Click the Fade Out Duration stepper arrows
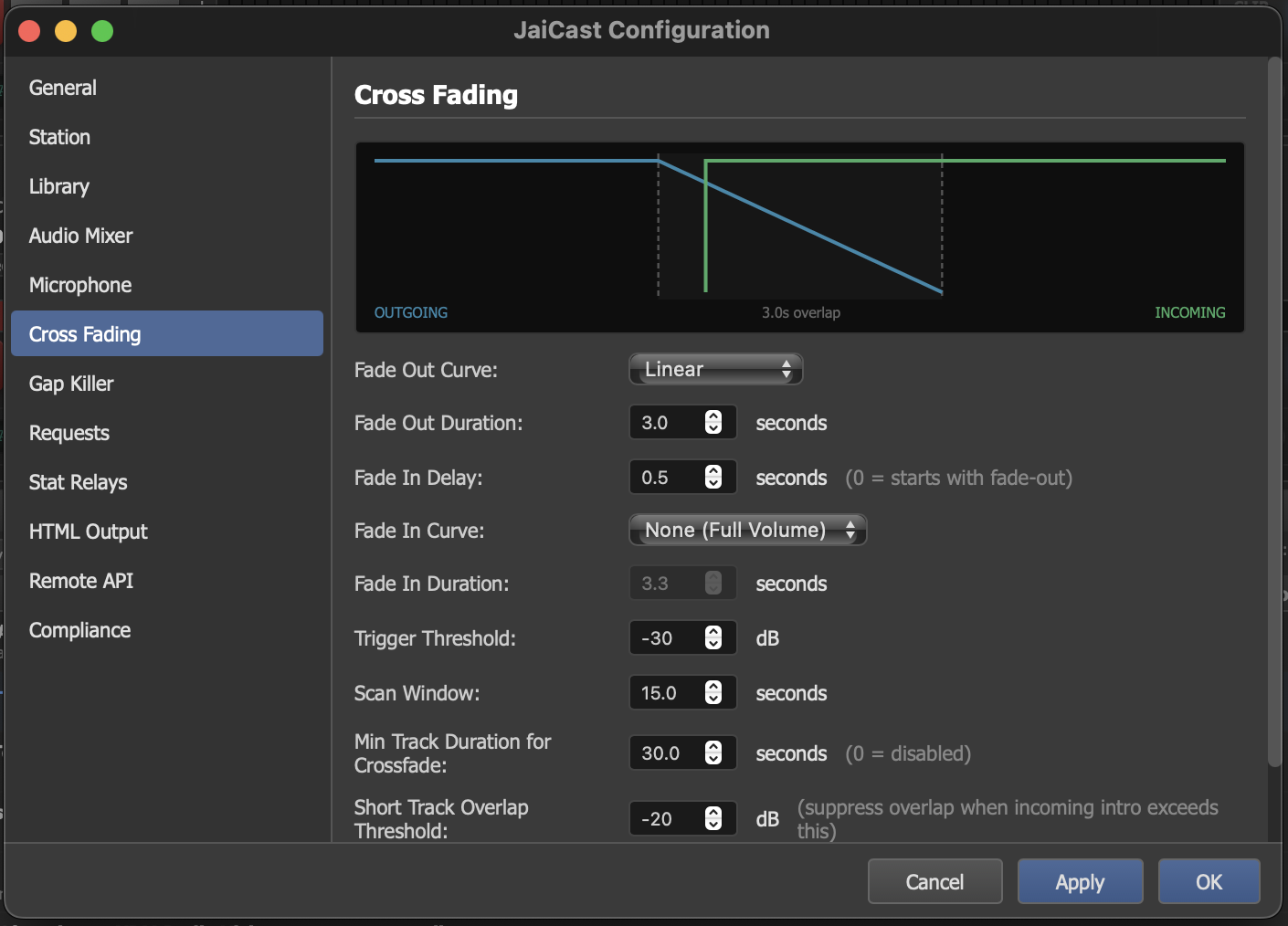1288x926 pixels. click(713, 422)
